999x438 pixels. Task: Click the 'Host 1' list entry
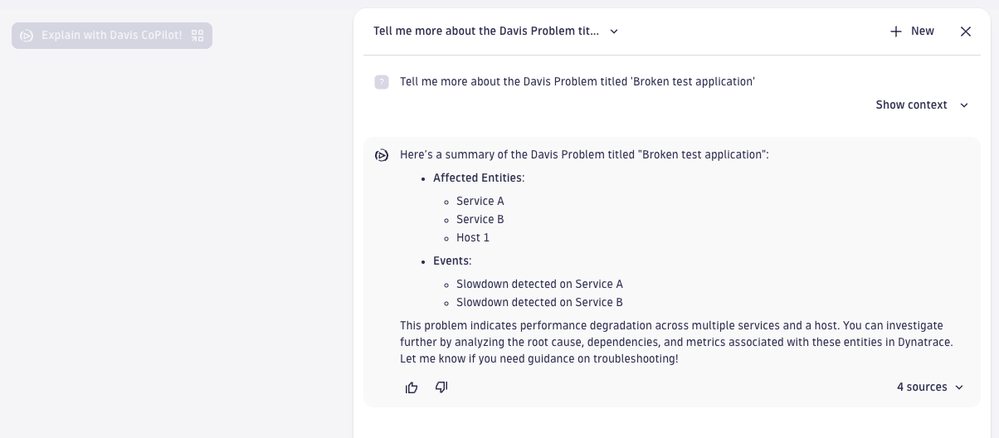tap(473, 238)
